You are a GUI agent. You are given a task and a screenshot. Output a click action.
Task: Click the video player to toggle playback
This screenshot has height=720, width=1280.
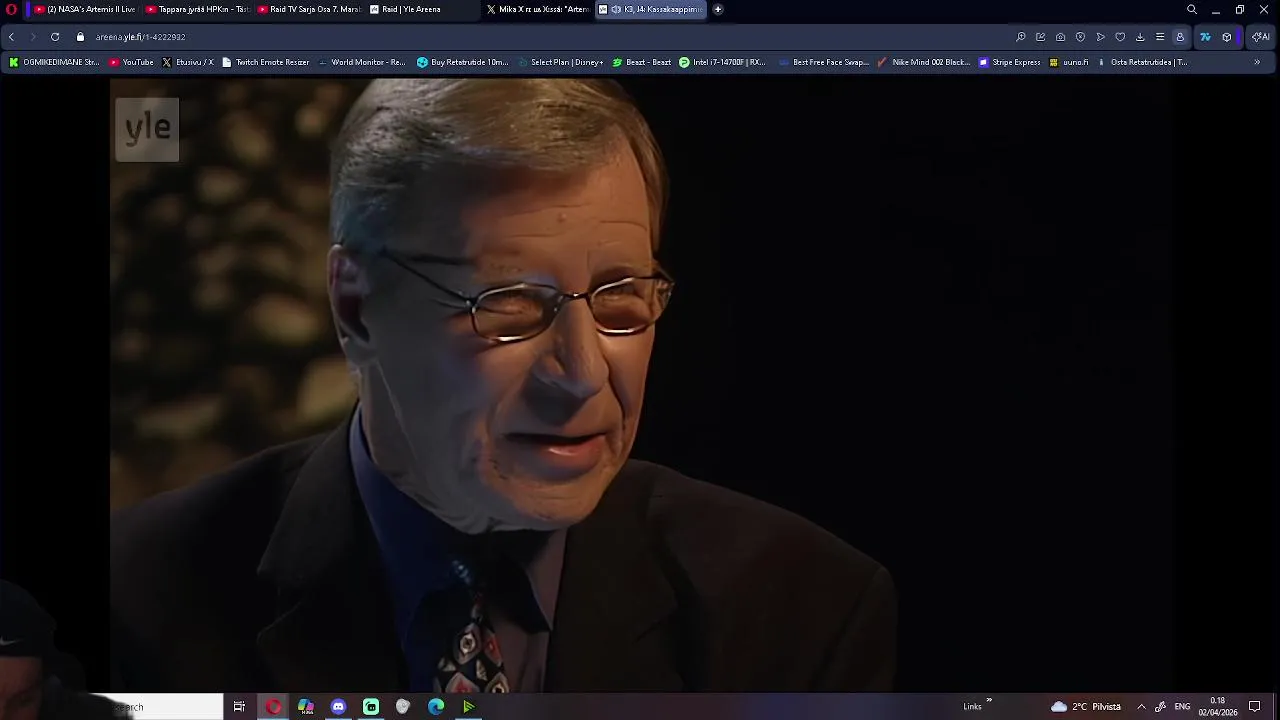click(640, 385)
